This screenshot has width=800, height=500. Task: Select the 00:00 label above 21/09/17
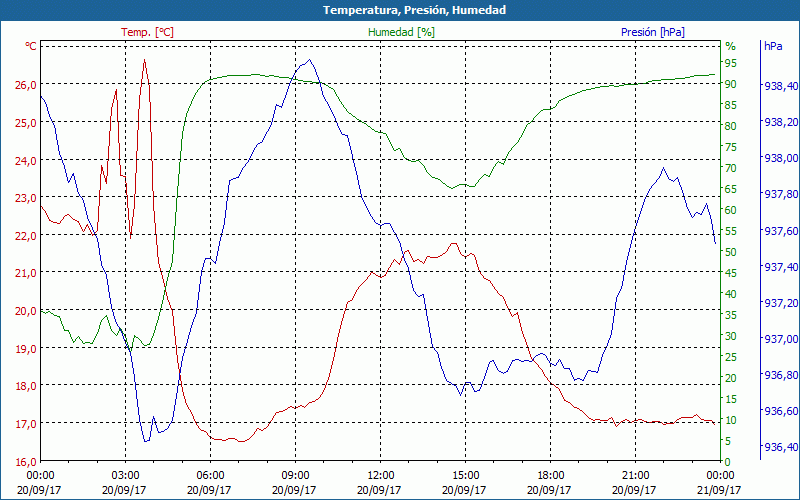point(720,476)
